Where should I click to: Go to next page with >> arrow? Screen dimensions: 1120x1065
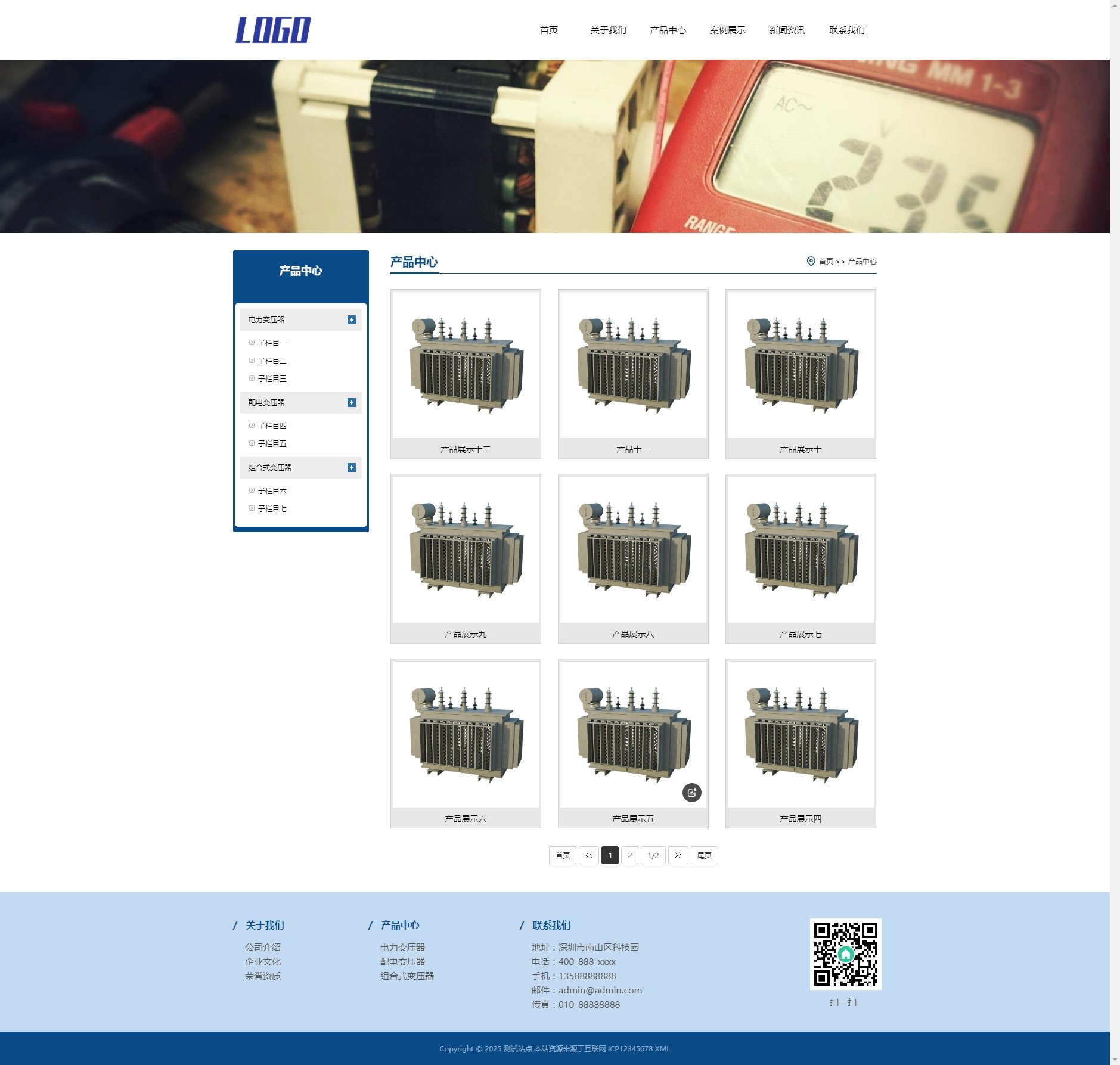[678, 855]
